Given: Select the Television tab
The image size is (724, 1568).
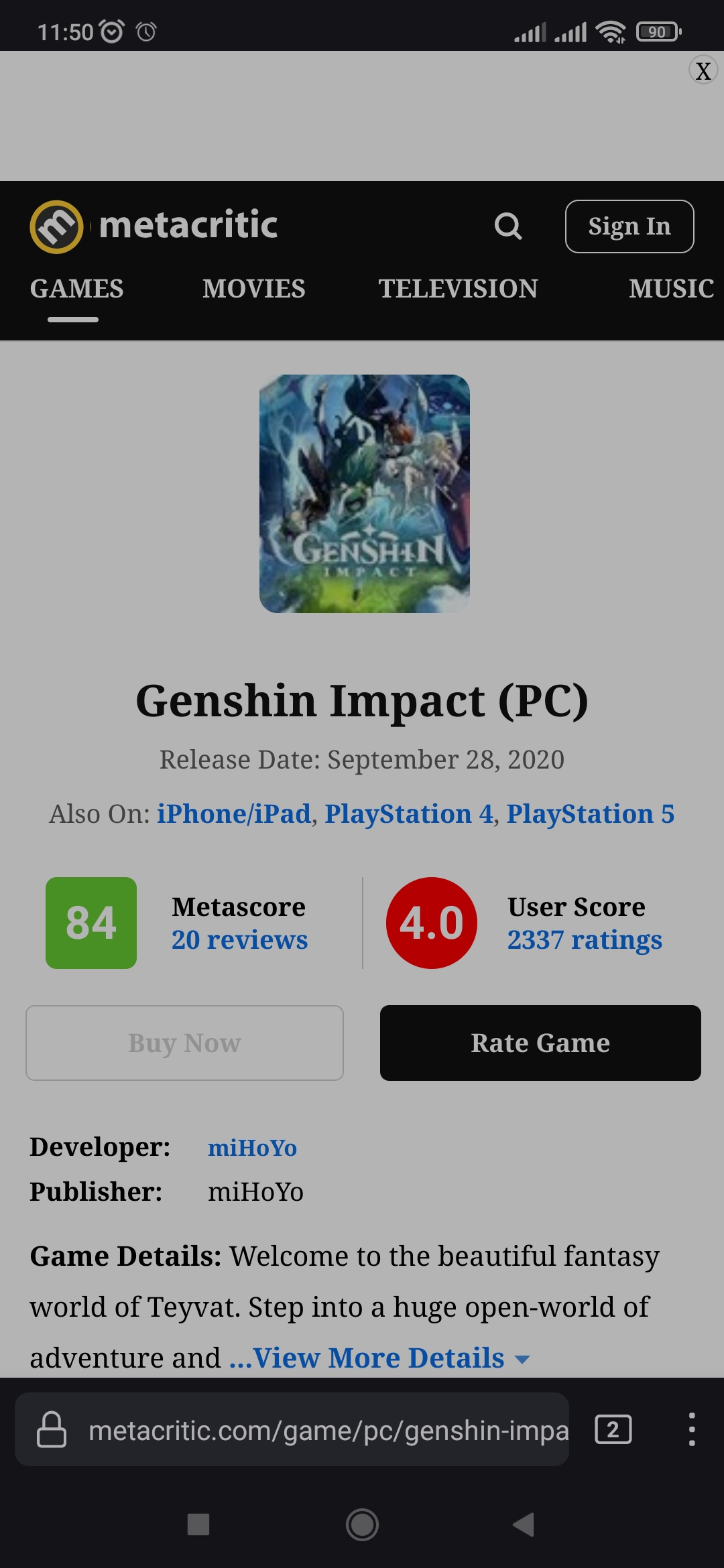Looking at the screenshot, I should pyautogui.click(x=458, y=289).
